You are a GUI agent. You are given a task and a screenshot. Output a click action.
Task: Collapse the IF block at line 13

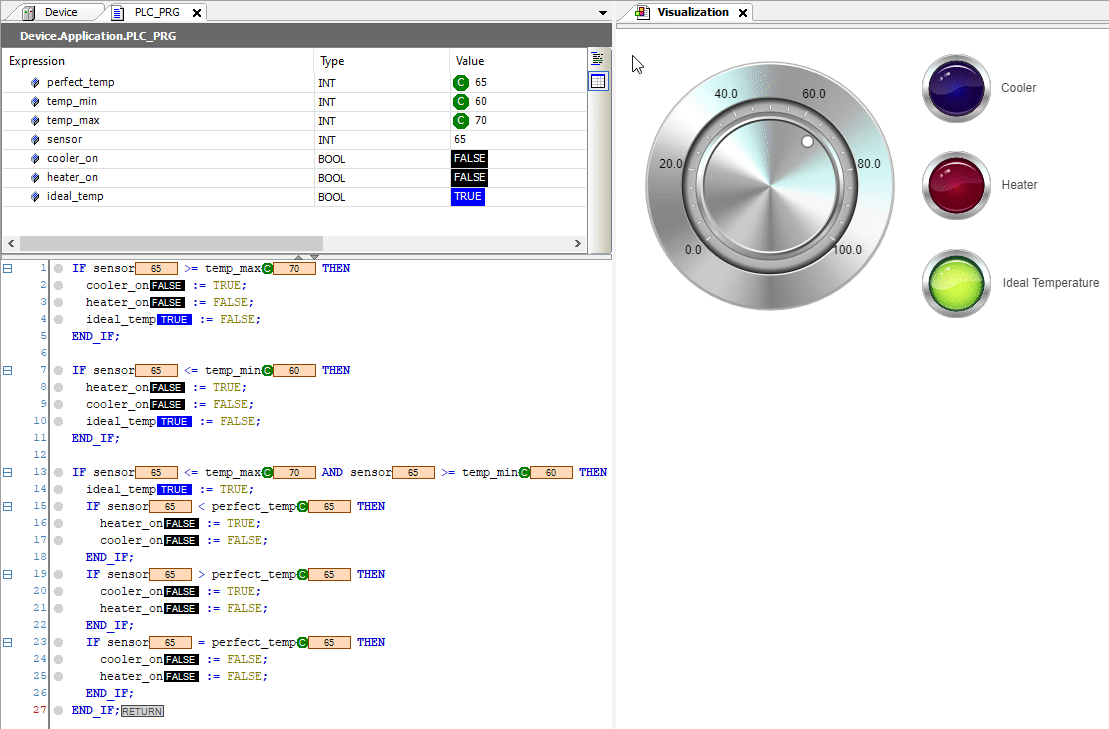pyautogui.click(x=8, y=472)
